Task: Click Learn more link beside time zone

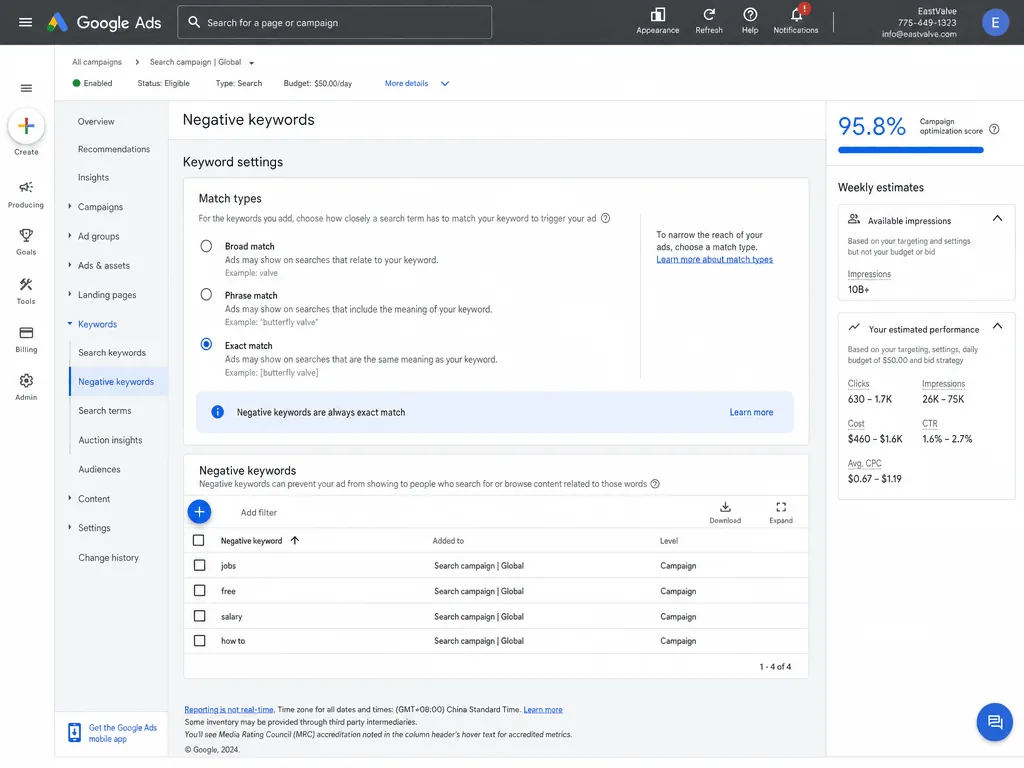Action: [x=543, y=710]
